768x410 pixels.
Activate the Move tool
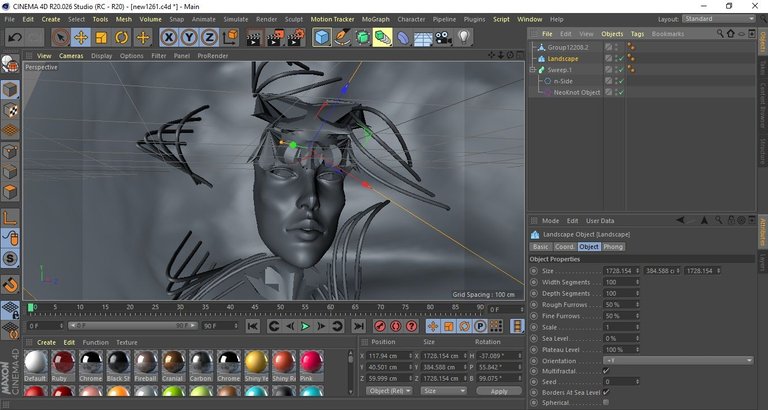(81, 37)
